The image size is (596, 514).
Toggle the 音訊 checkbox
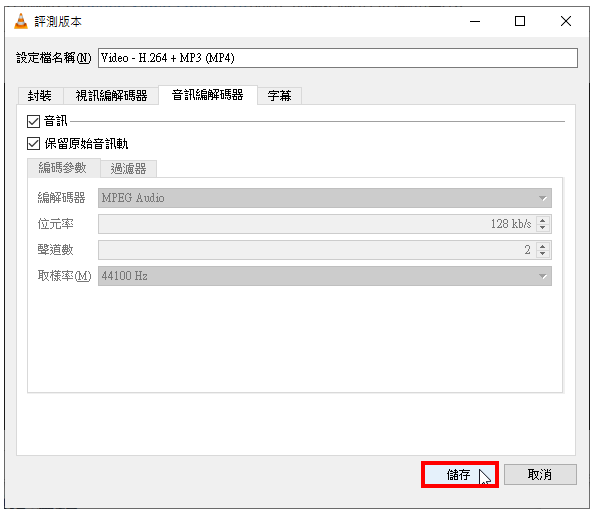(x=33, y=122)
